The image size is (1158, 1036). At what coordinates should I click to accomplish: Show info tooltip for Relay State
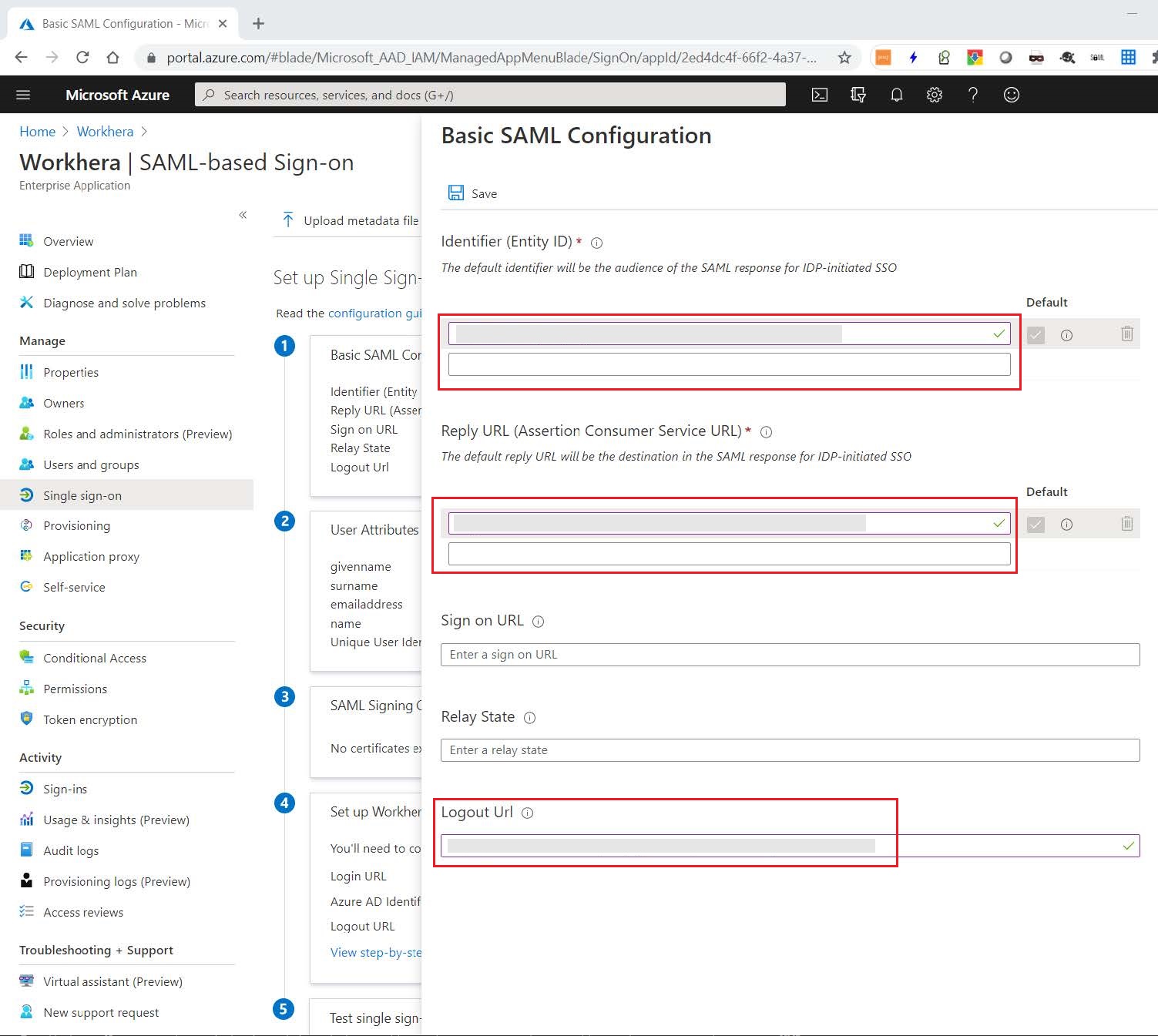[x=529, y=718]
